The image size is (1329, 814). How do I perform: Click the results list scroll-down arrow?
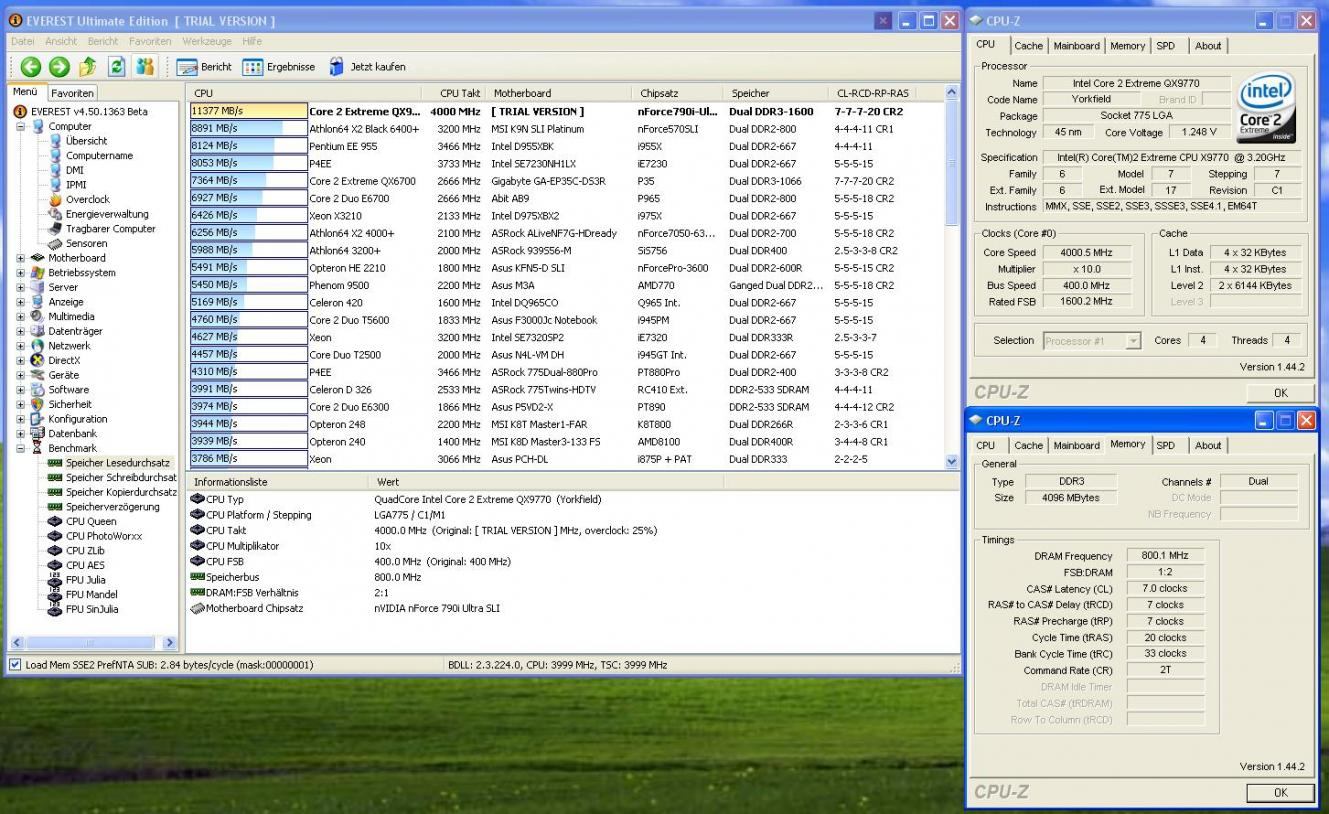point(951,461)
